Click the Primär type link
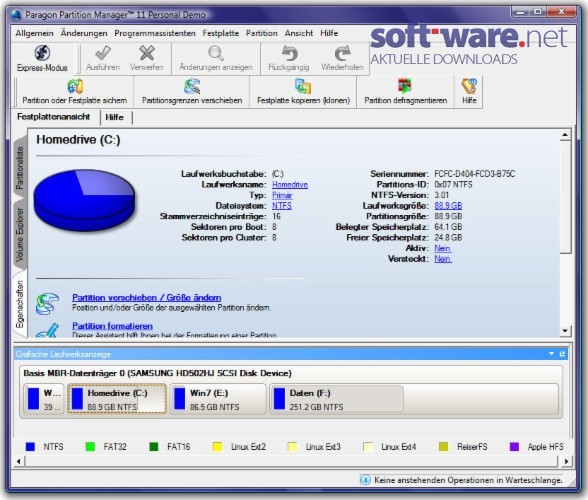 click(x=282, y=195)
